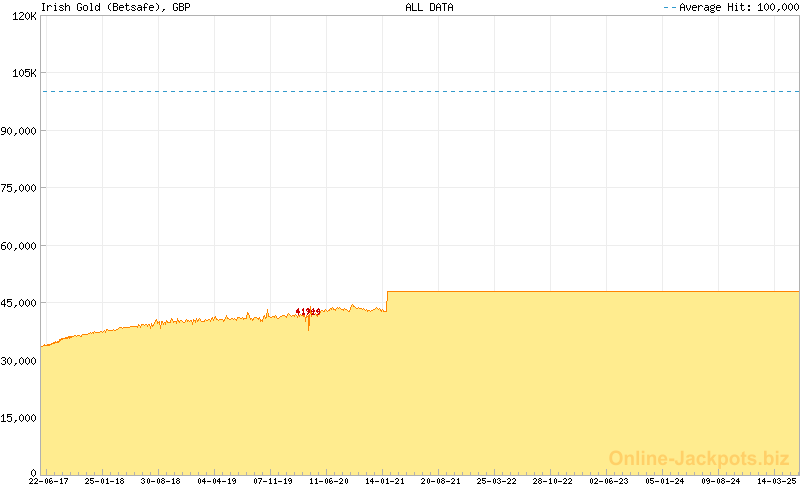
Task: Click the 30-08-18 date on x-axis
Action: click(x=160, y=481)
